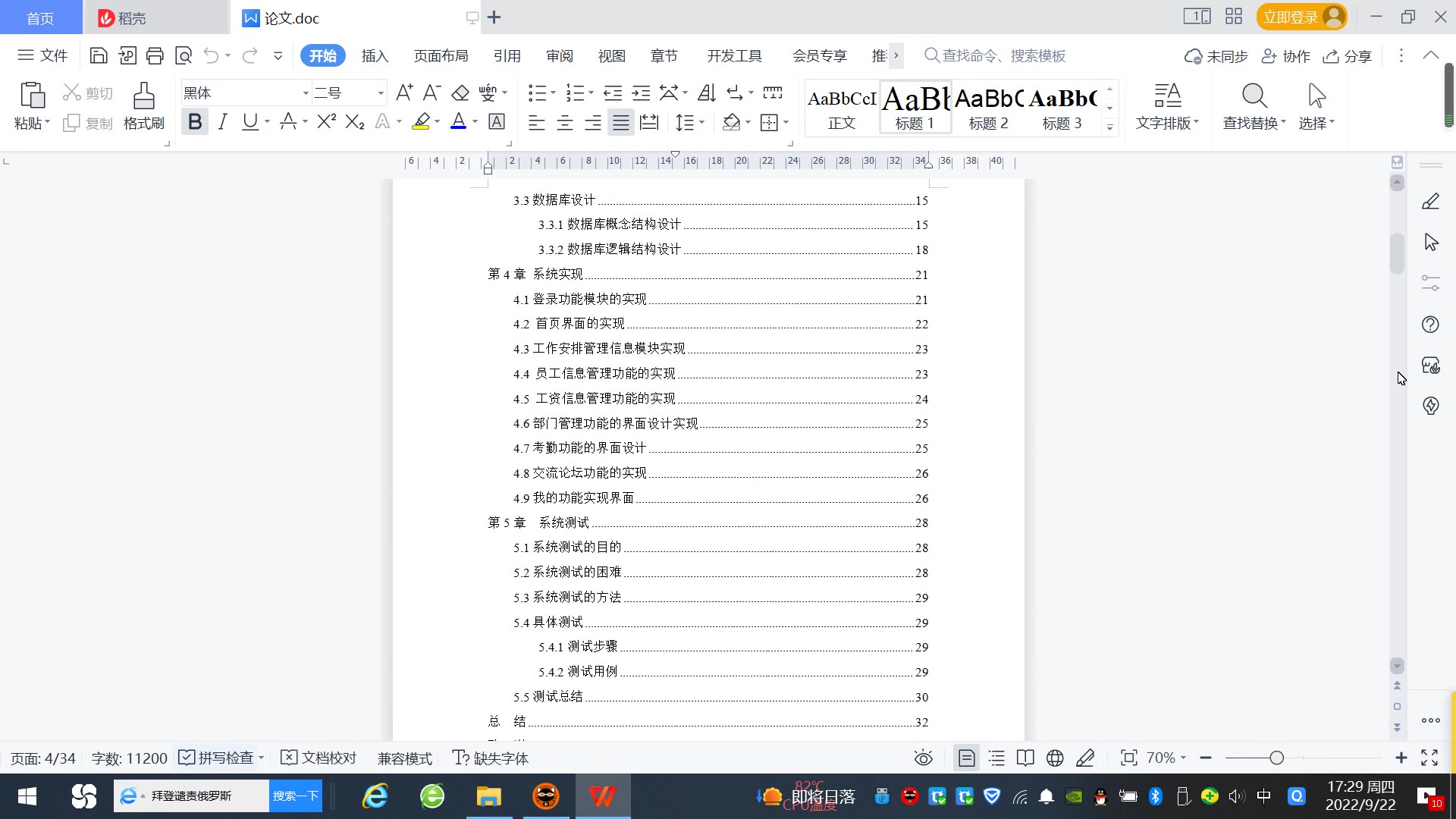Open the font size dropdown (二号)
This screenshot has height=819, width=1456.
[381, 93]
